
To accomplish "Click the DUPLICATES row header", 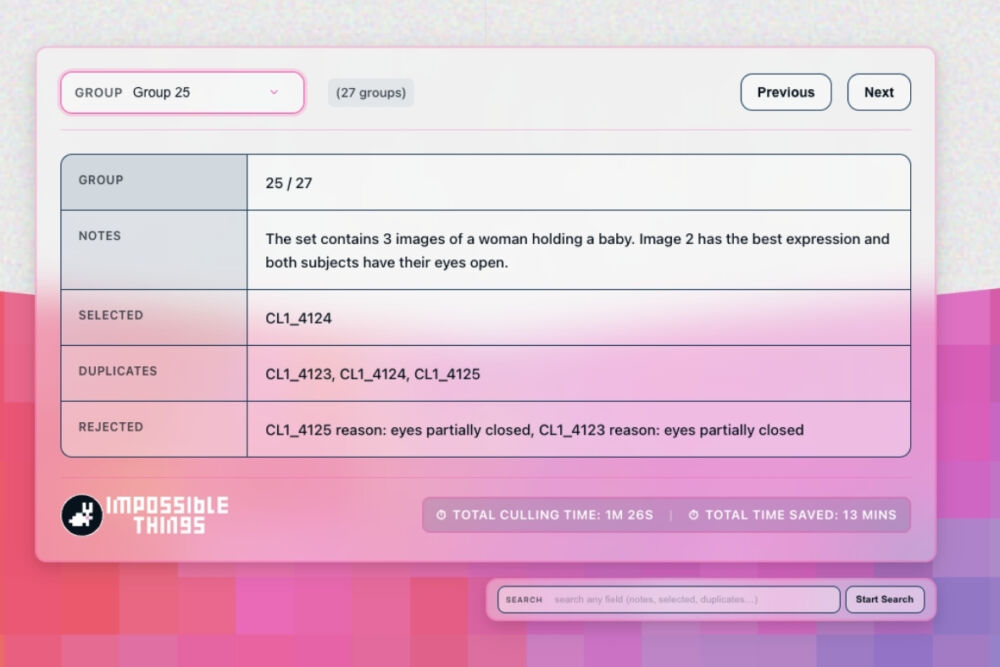I will point(118,371).
